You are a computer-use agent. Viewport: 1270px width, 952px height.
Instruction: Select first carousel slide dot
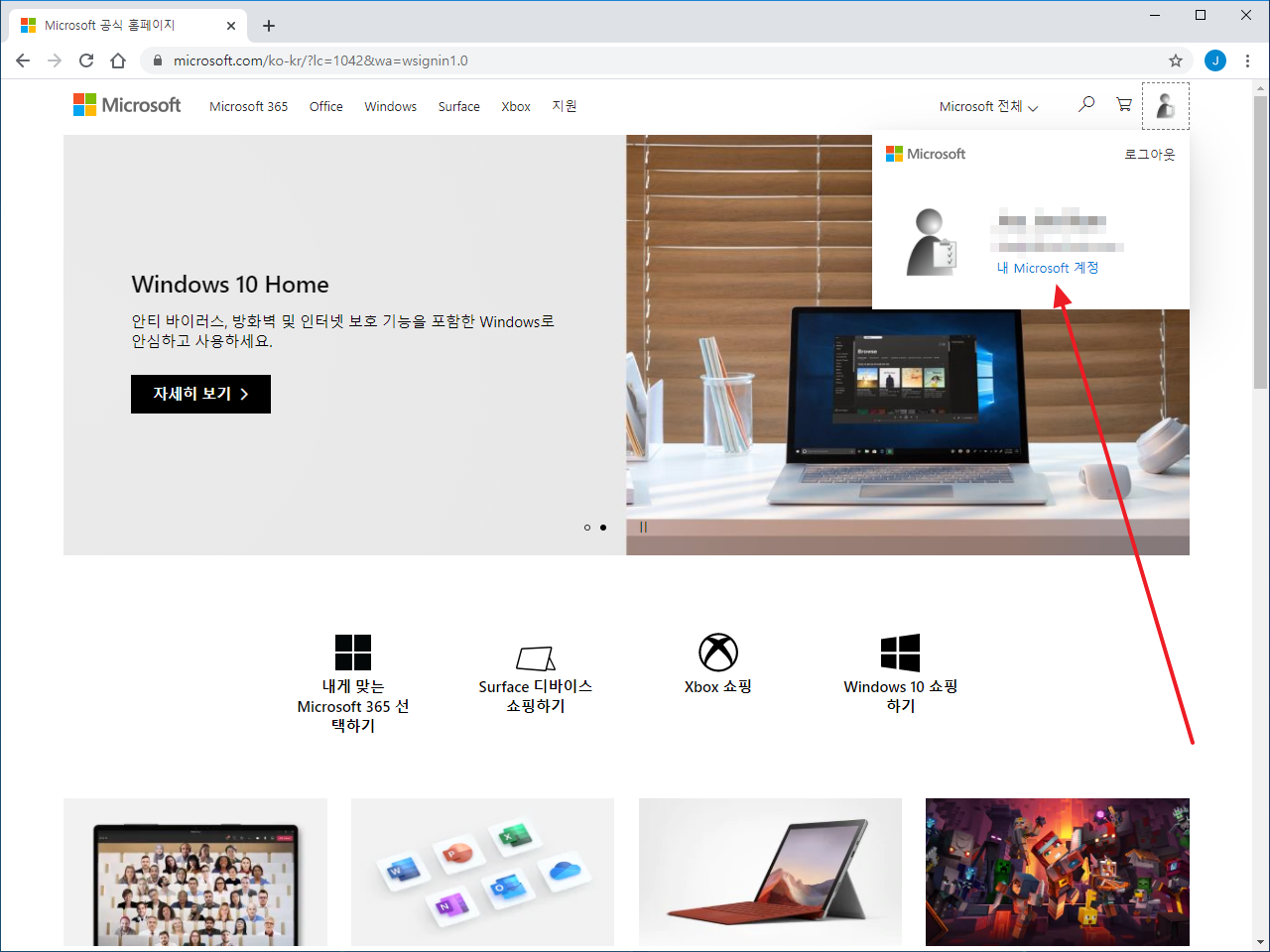coord(587,528)
